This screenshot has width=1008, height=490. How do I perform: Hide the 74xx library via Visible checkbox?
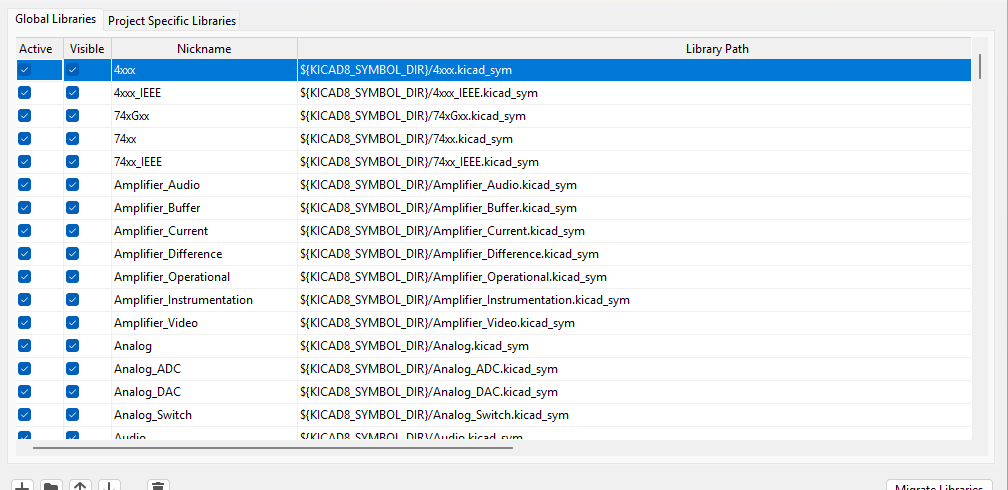tap(73, 139)
